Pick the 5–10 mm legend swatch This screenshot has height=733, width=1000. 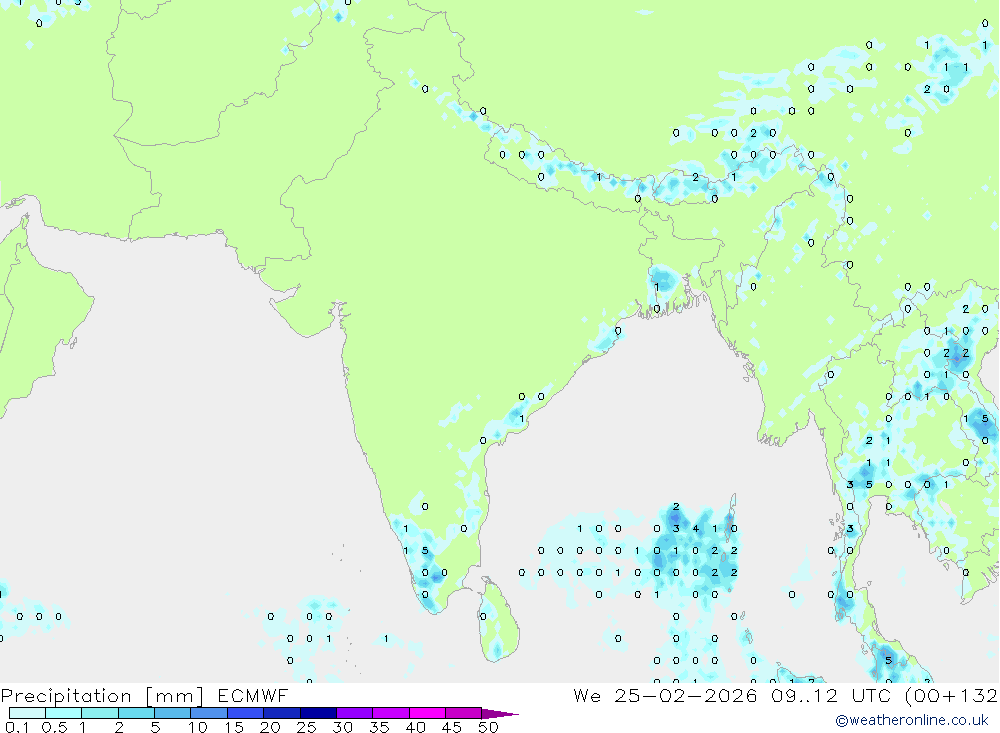173,713
